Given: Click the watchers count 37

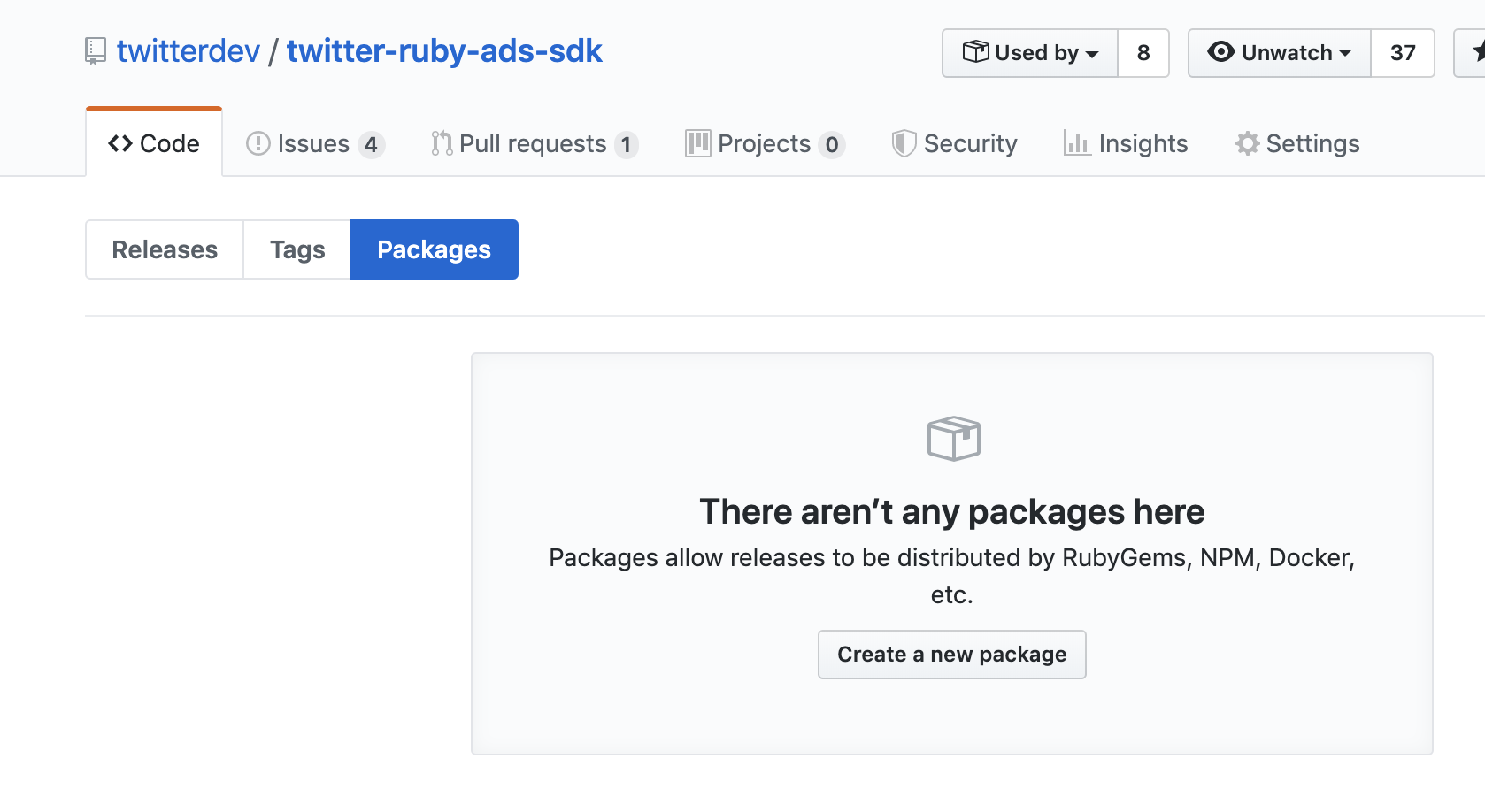Looking at the screenshot, I should click(1403, 53).
